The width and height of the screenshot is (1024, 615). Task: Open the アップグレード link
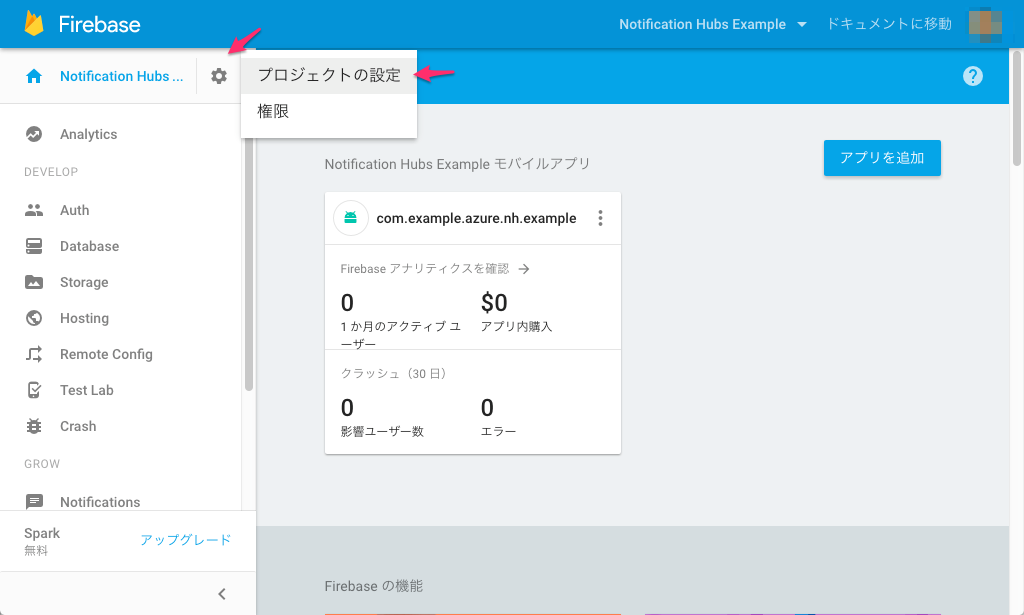[x=186, y=538]
